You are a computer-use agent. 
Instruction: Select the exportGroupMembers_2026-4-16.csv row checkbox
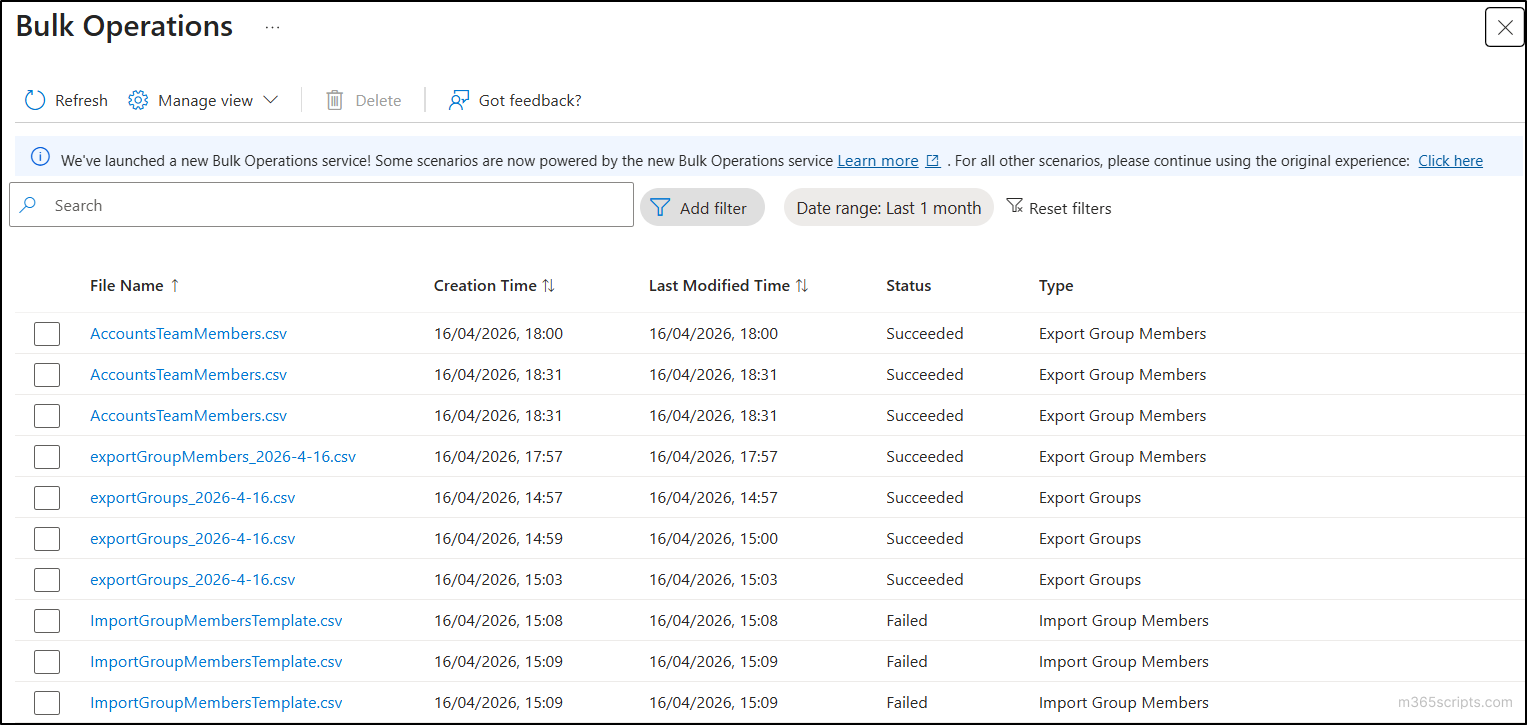point(47,457)
